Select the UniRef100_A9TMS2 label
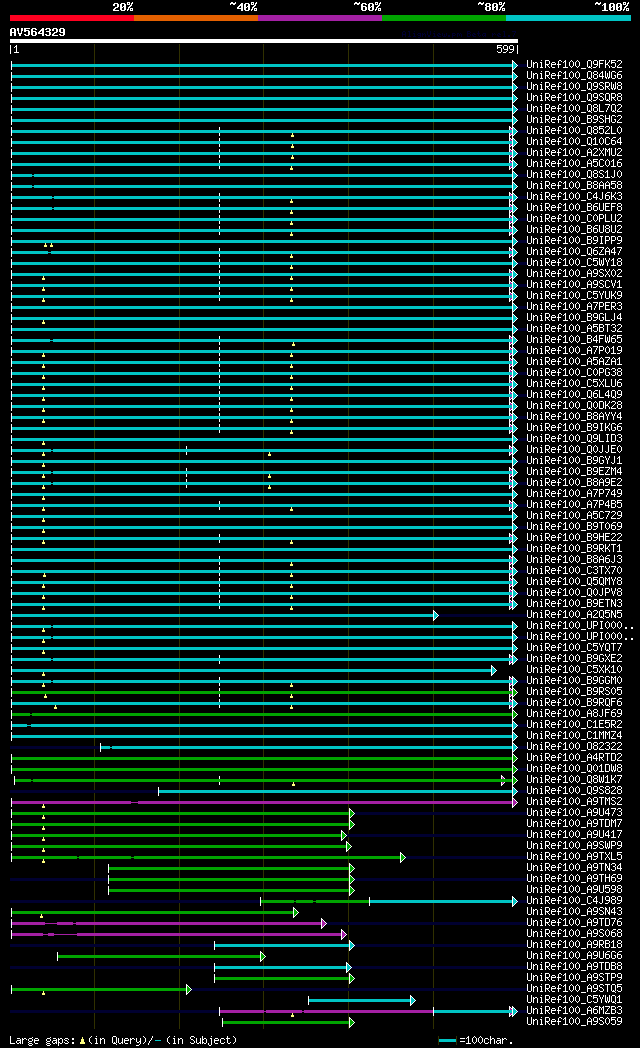The image size is (640, 1048). pyautogui.click(x=574, y=801)
